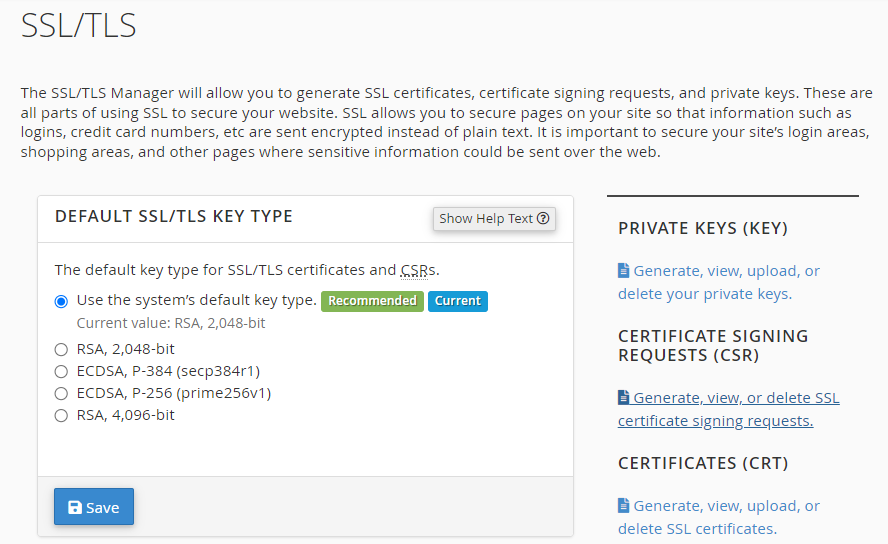Click document icon beside private keys link
Screen dimensions: 888x544
click(624, 271)
